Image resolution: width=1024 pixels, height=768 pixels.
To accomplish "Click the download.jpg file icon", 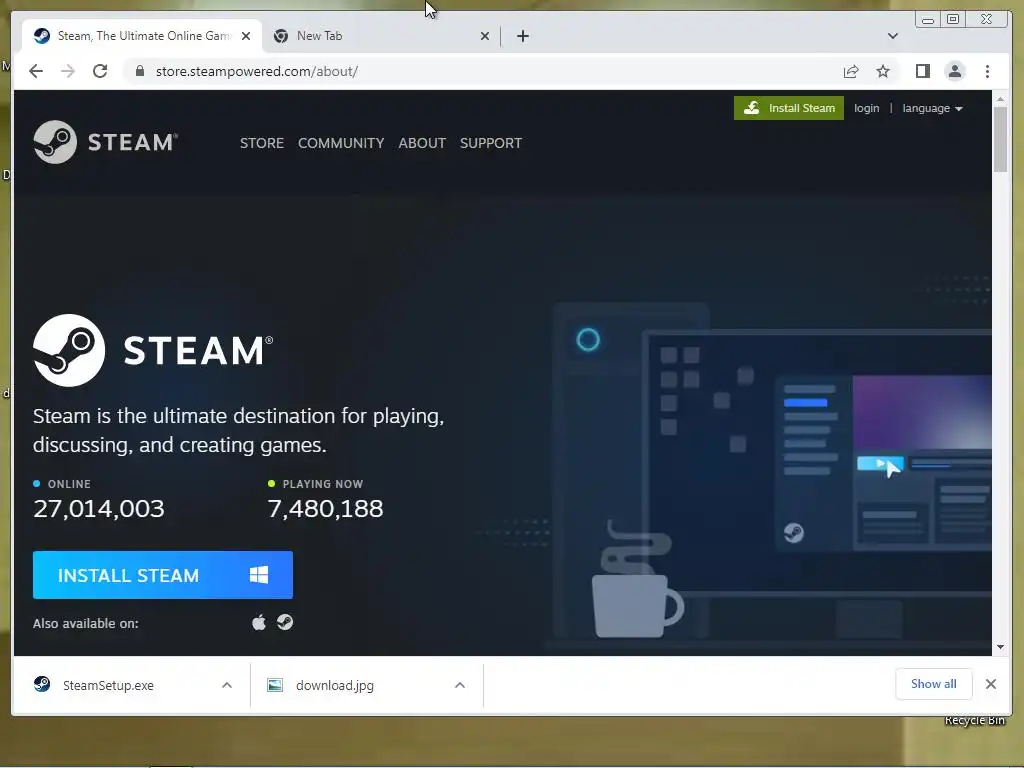I will coord(275,685).
